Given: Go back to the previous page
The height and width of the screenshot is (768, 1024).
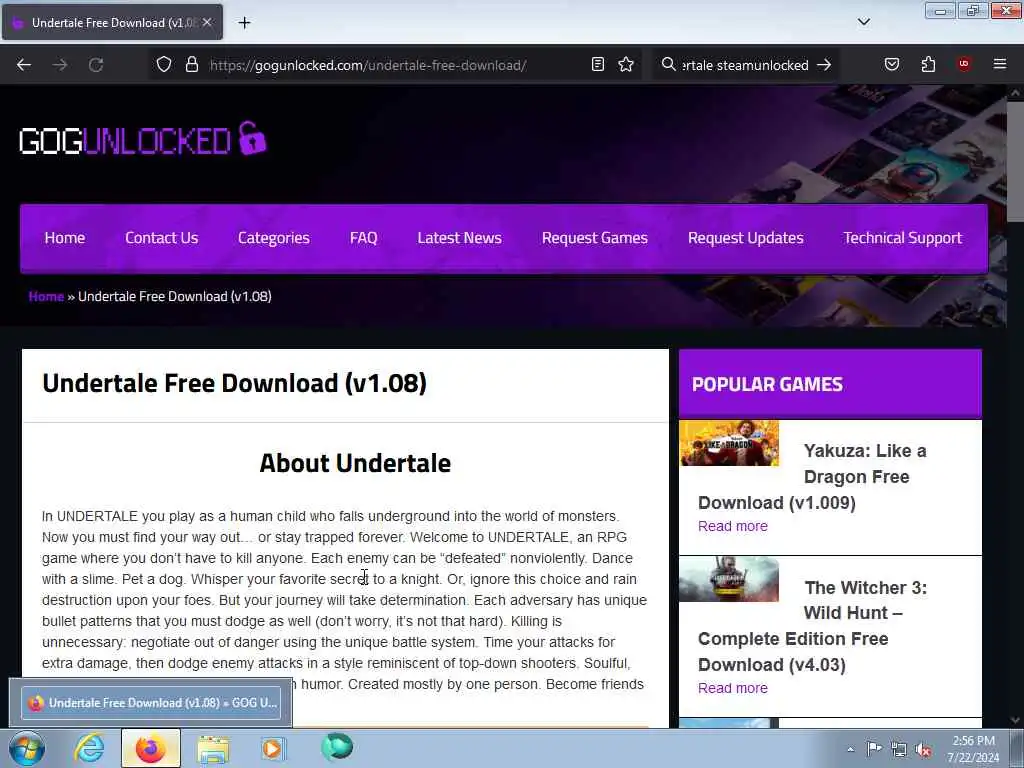Looking at the screenshot, I should point(24,65).
